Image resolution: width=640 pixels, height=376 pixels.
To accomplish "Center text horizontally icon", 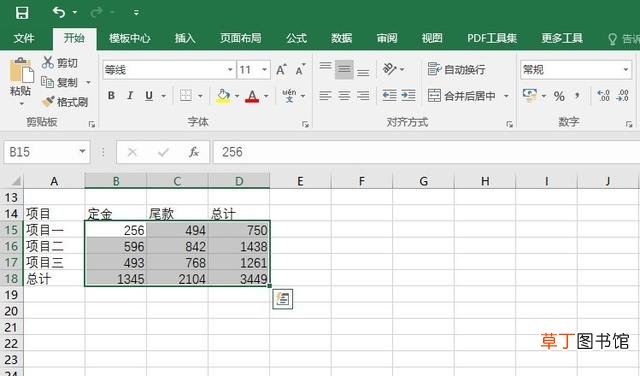I will [x=344, y=96].
